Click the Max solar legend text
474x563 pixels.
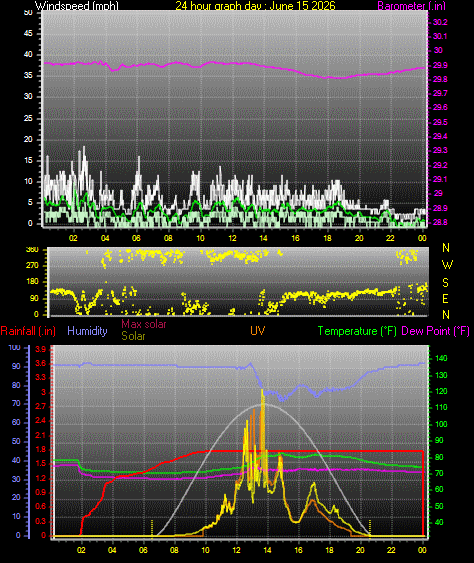144,324
